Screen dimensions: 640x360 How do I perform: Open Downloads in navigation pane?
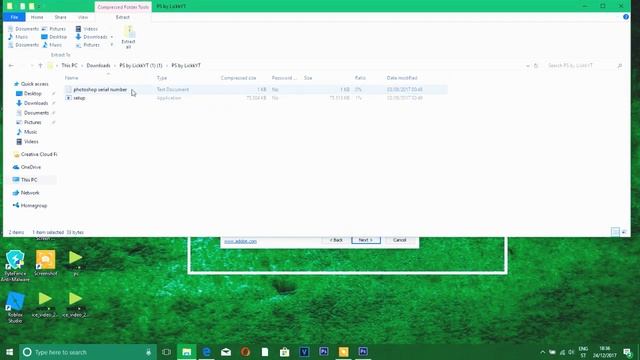tap(32, 103)
